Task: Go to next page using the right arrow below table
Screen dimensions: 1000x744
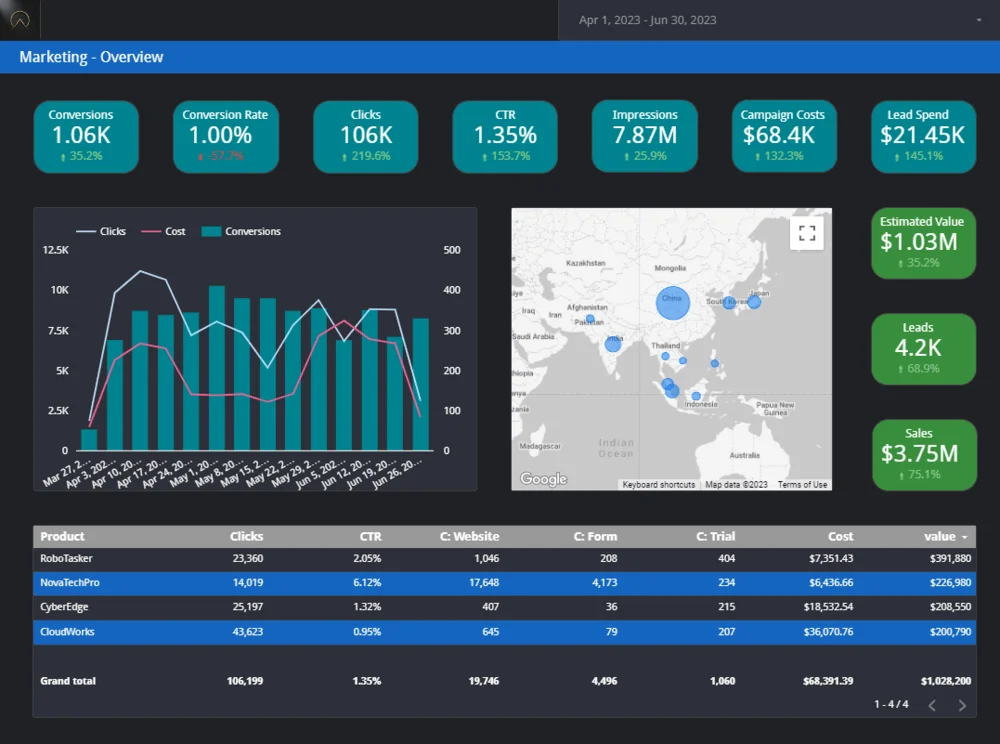Action: point(962,705)
